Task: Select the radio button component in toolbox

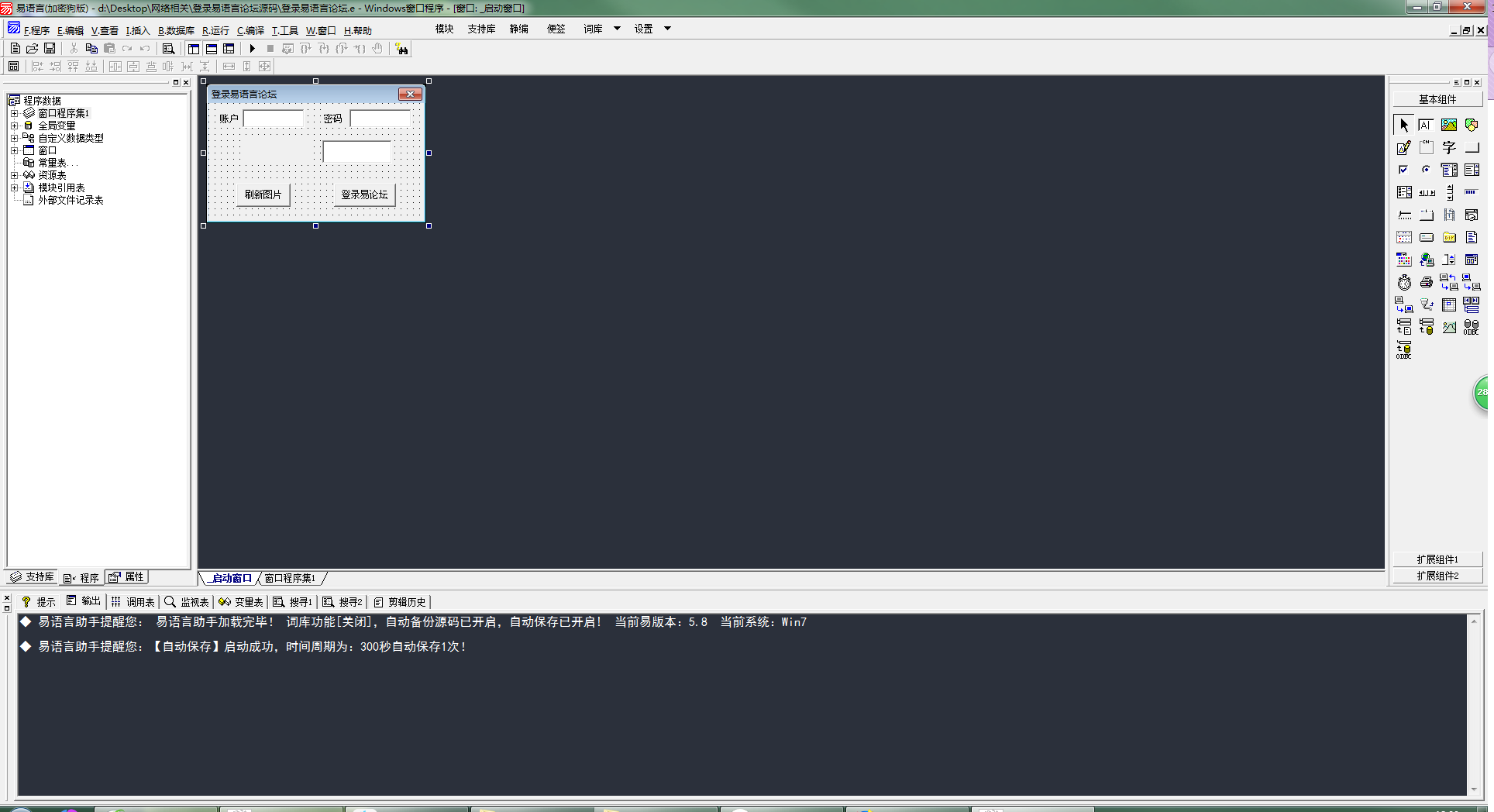Action: tap(1426, 170)
